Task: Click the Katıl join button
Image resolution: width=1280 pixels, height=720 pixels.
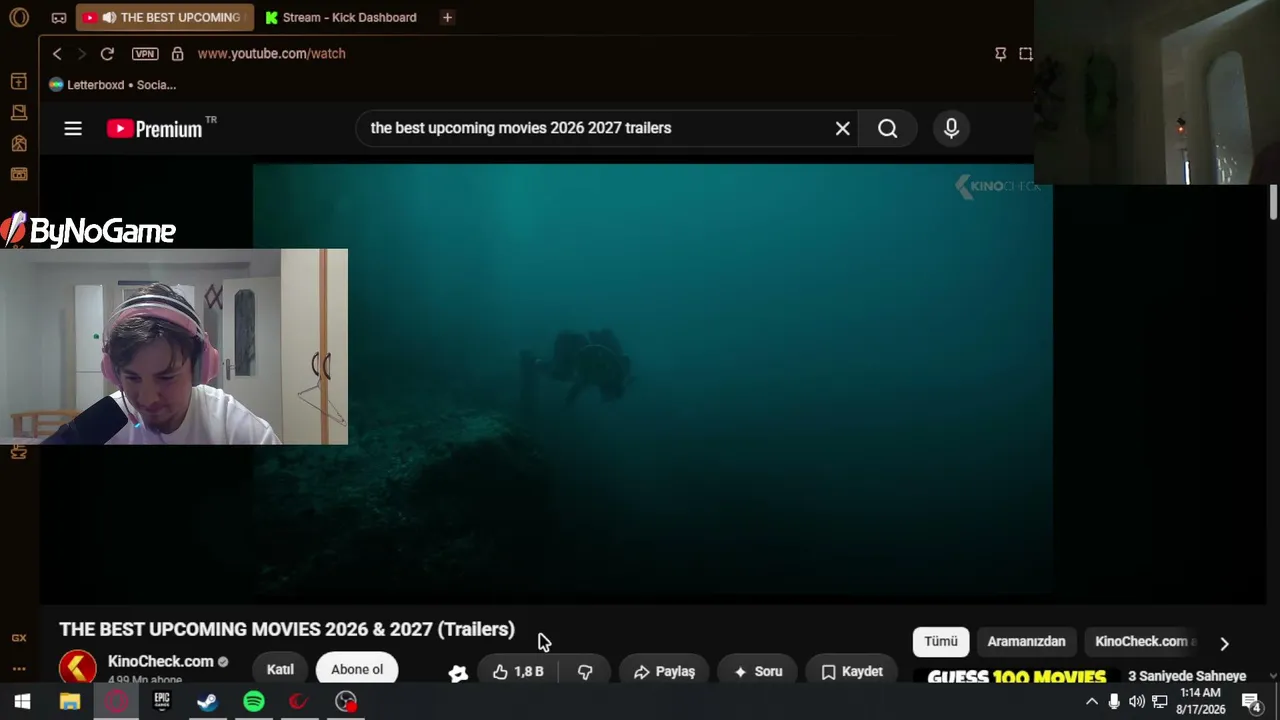Action: (280, 669)
